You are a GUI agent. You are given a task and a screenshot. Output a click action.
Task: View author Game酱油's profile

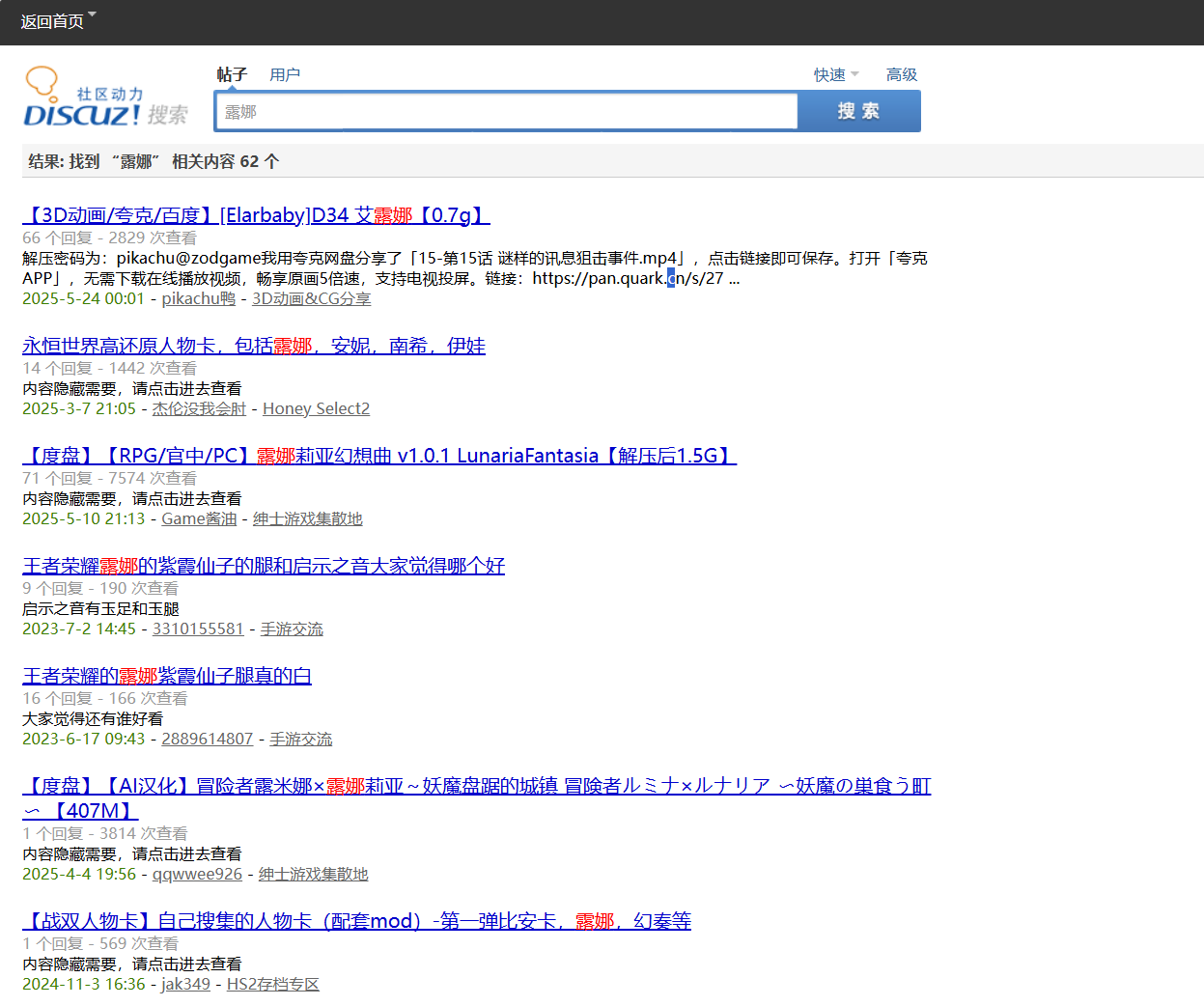[199, 519]
